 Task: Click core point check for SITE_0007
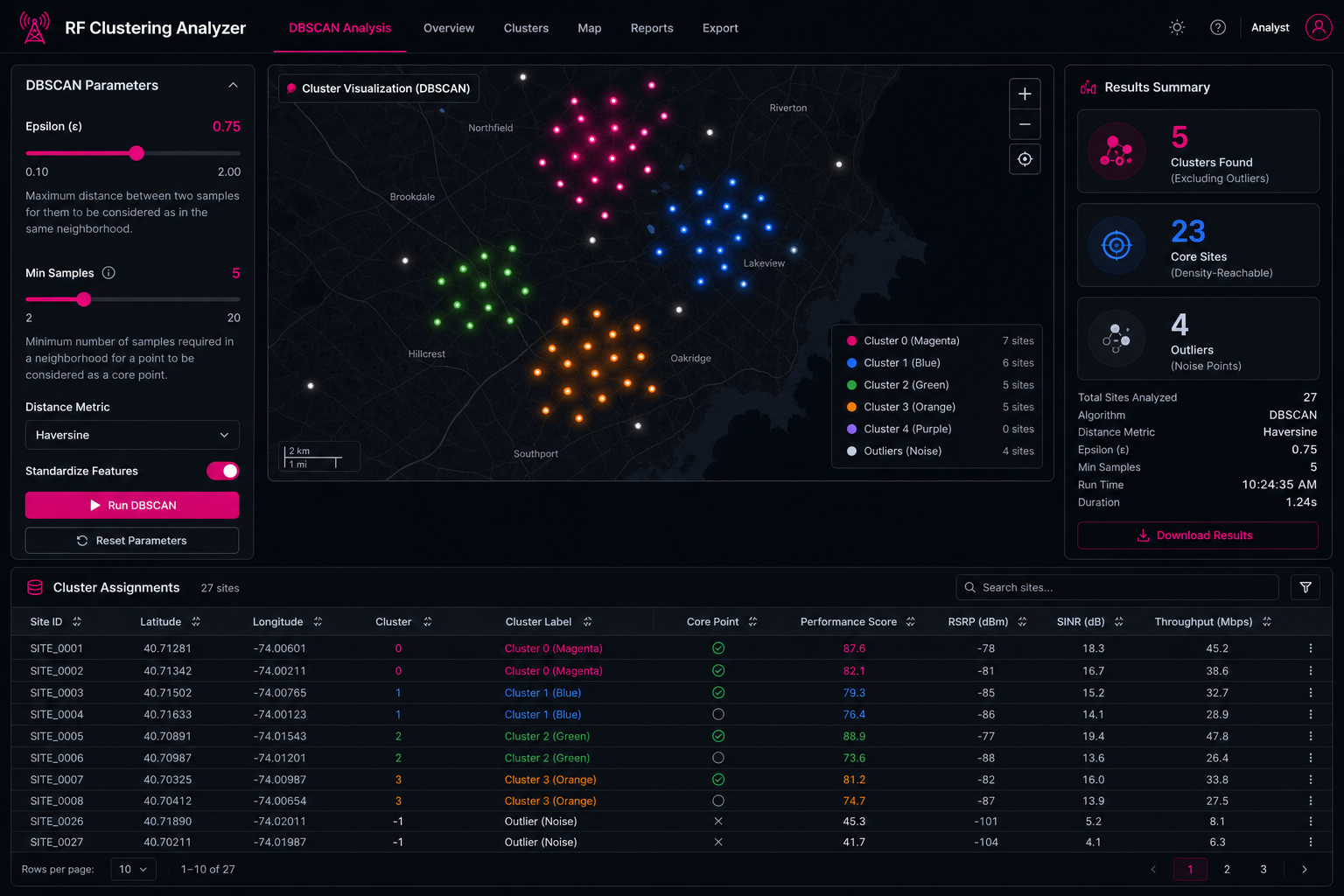[x=717, y=780]
